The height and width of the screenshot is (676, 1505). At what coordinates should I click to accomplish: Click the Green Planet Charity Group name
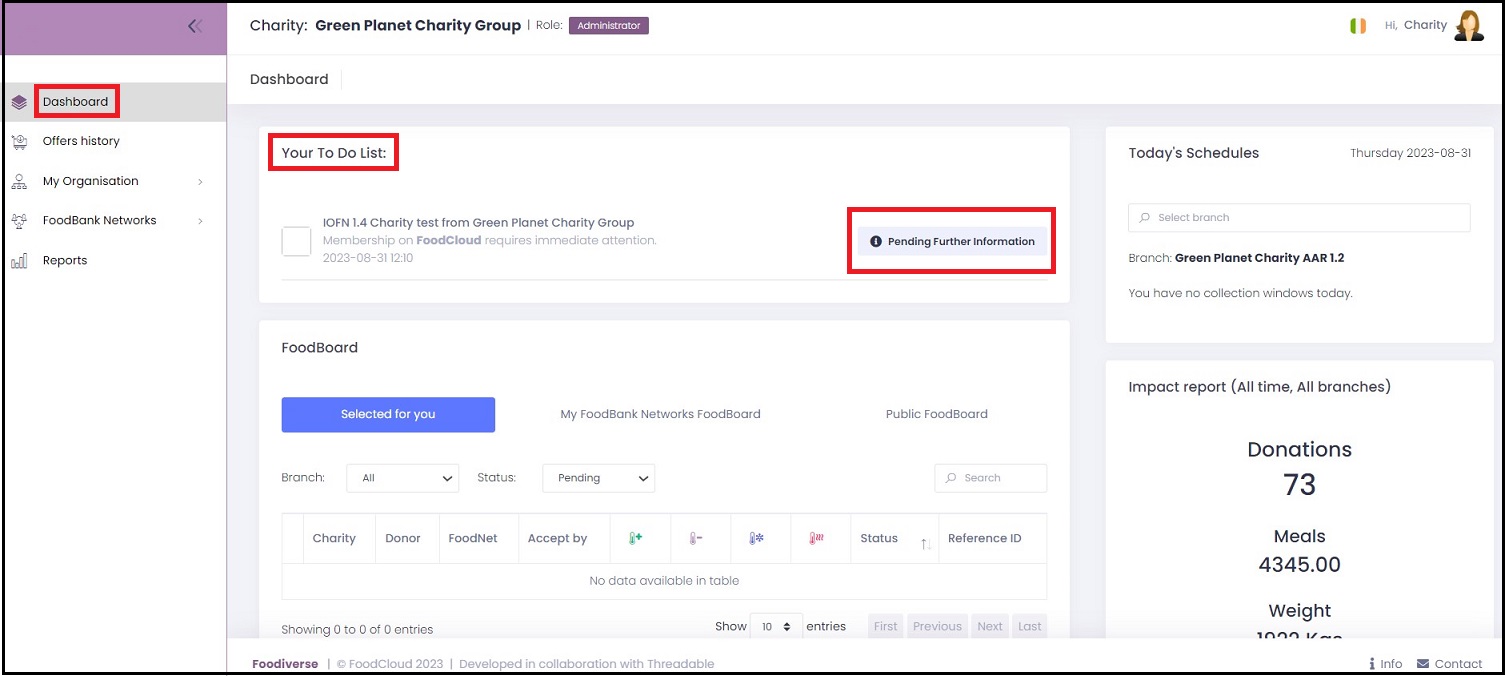(x=418, y=26)
